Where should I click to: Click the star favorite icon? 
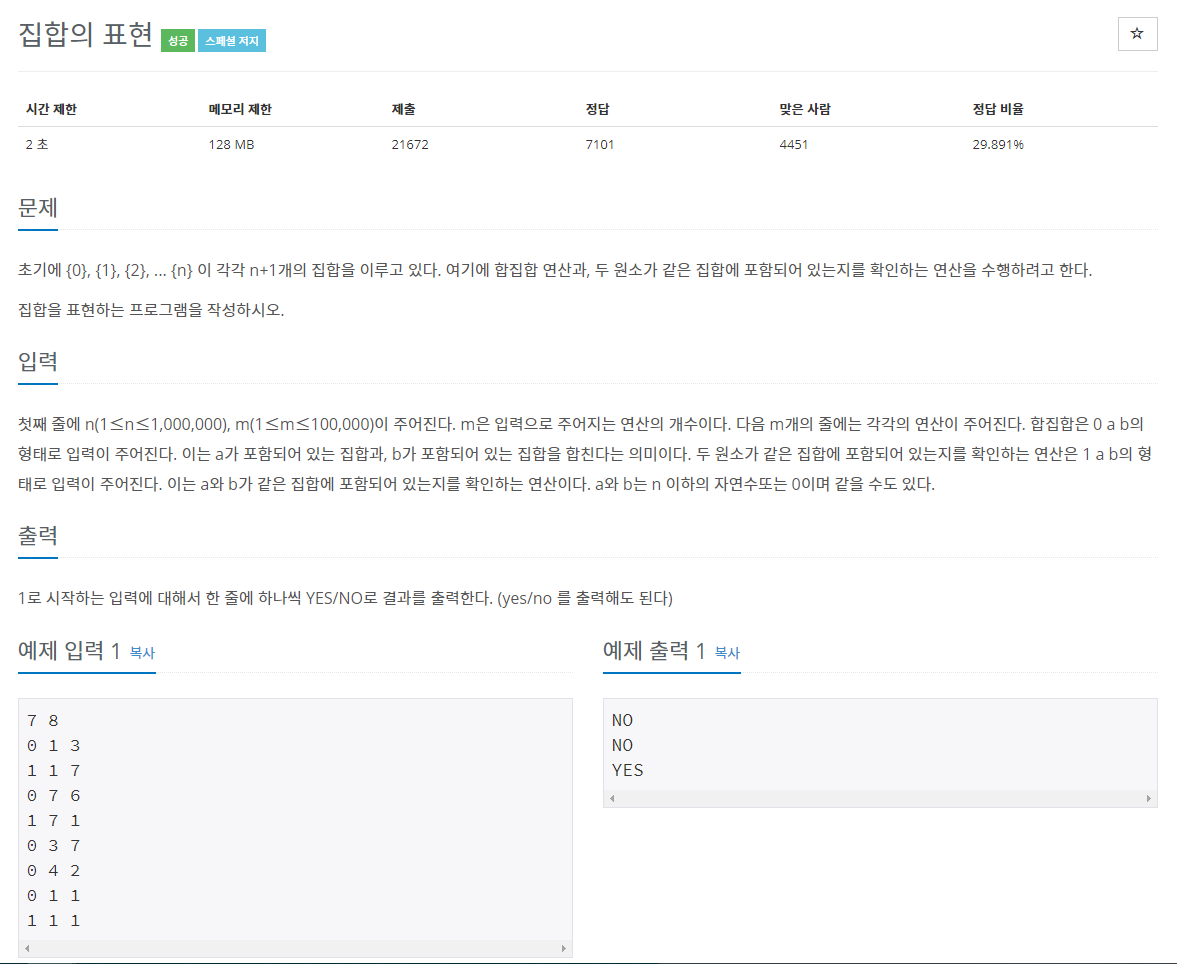[1136, 34]
